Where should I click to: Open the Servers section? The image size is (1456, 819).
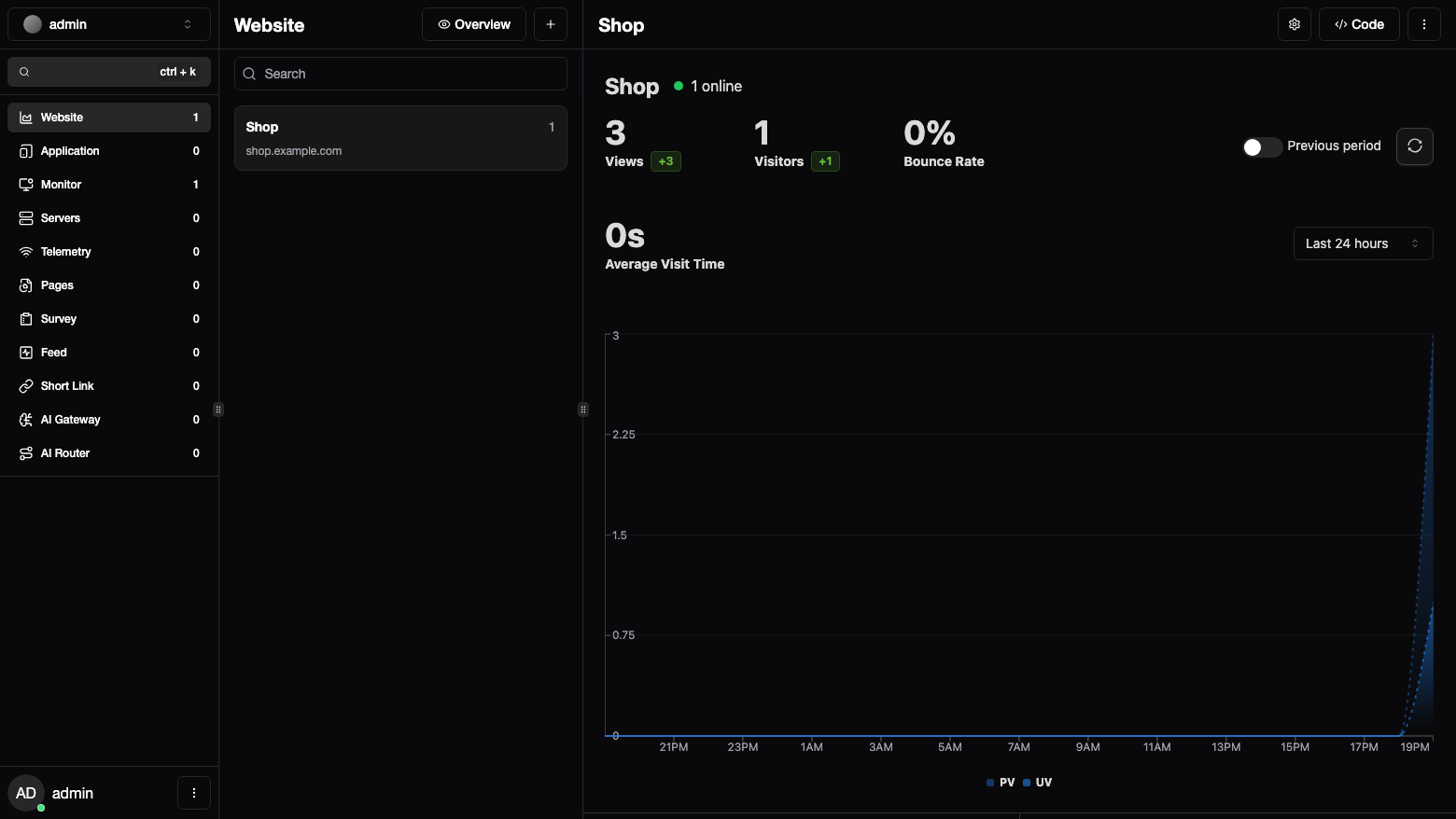point(109,218)
